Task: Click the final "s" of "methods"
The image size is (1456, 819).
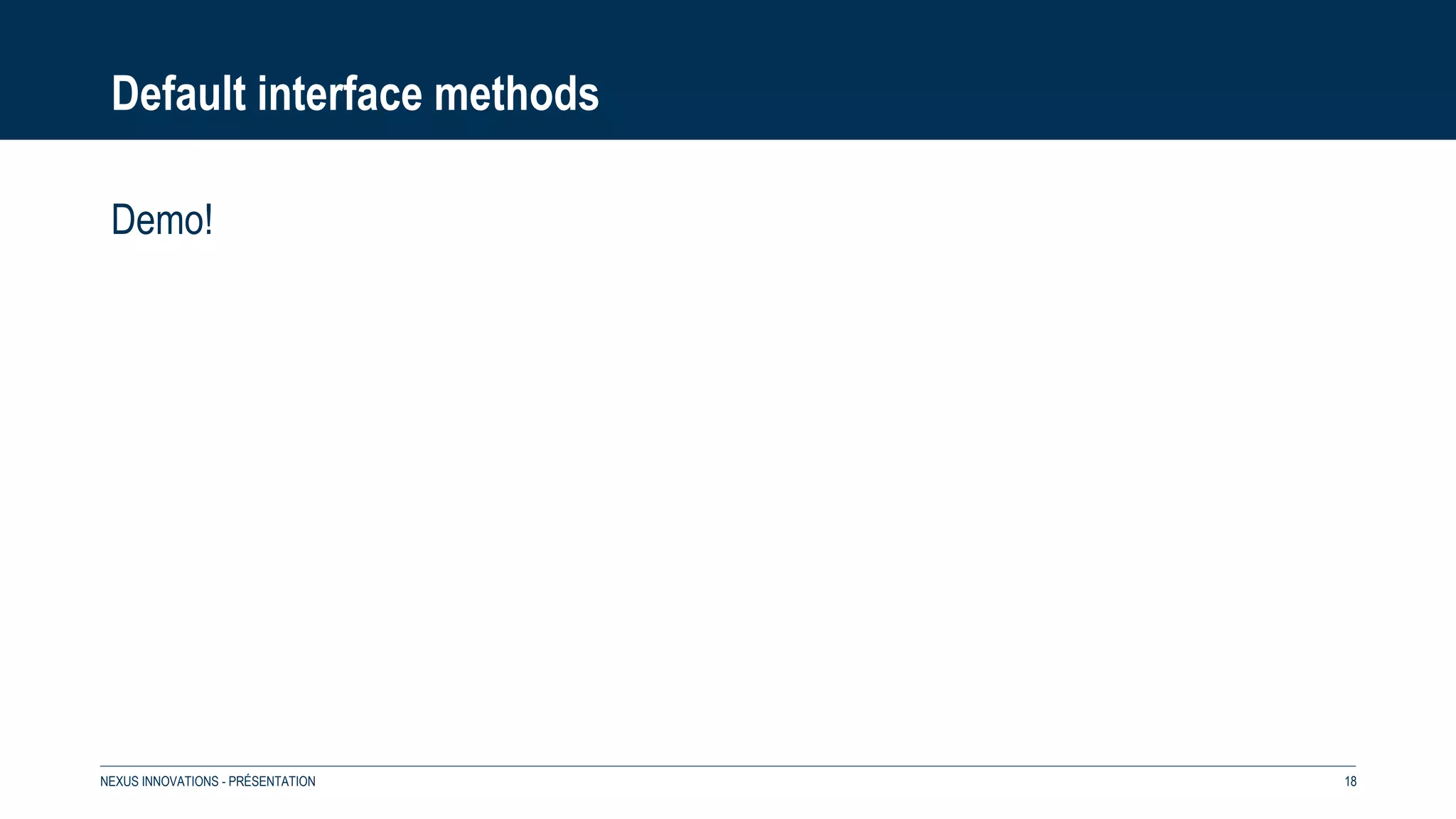Action: point(591,99)
